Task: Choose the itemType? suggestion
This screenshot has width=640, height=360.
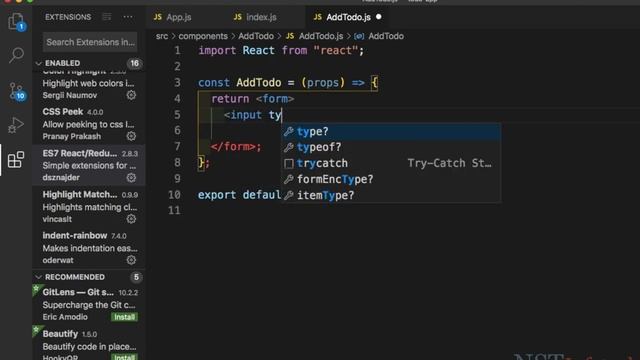Action: tap(391, 195)
